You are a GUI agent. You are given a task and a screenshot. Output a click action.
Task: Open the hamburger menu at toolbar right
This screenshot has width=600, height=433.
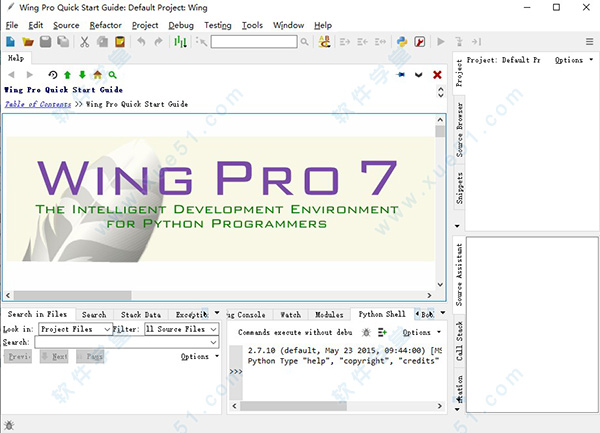point(590,41)
